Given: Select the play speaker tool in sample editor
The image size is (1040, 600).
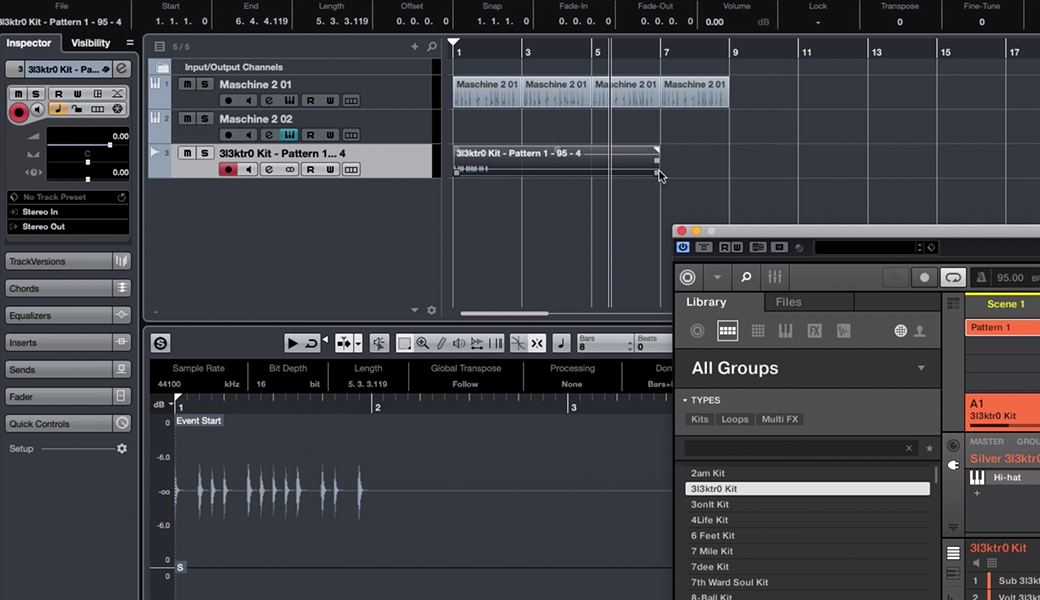Looking at the screenshot, I should tap(459, 343).
